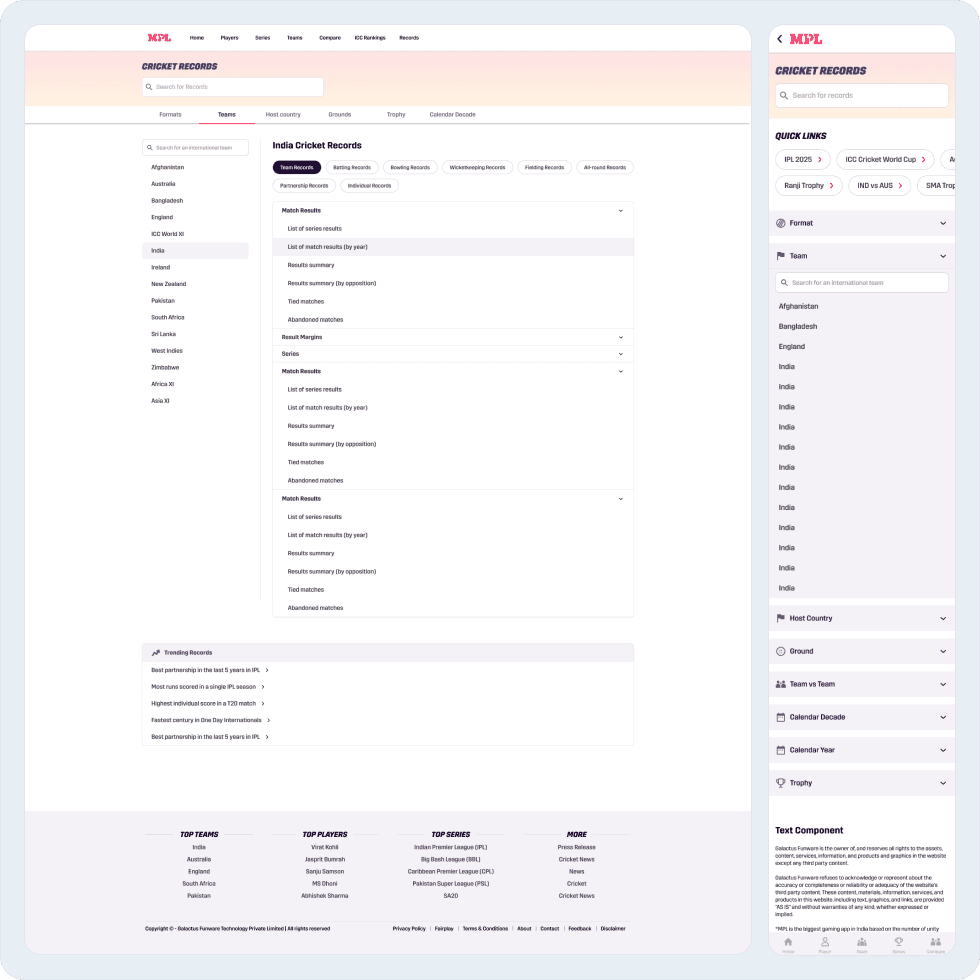Select the Partnership Records pill

click(x=304, y=186)
